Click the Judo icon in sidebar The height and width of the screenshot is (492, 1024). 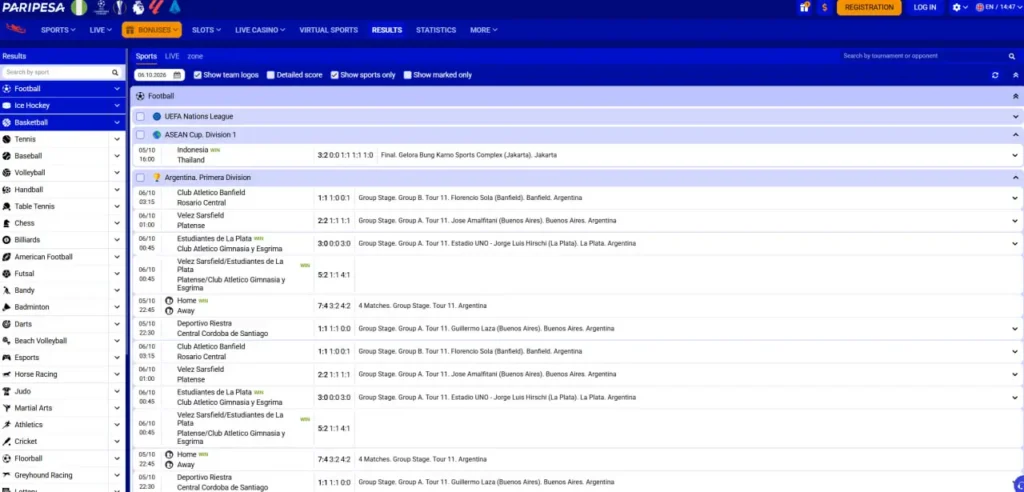(7, 391)
